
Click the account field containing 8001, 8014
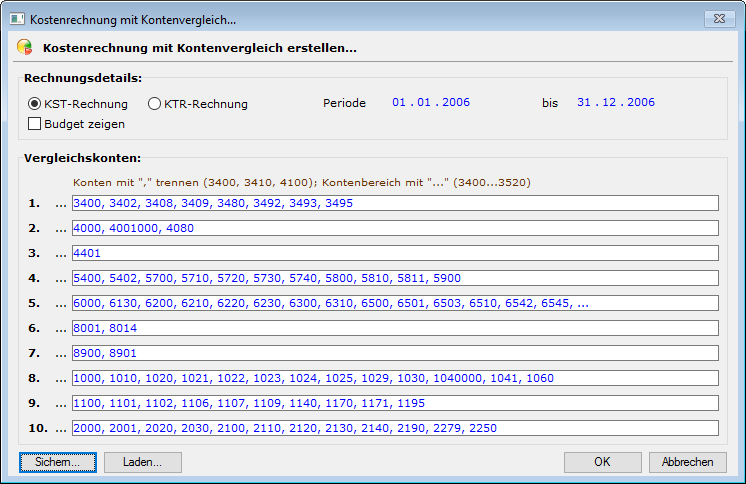395,328
